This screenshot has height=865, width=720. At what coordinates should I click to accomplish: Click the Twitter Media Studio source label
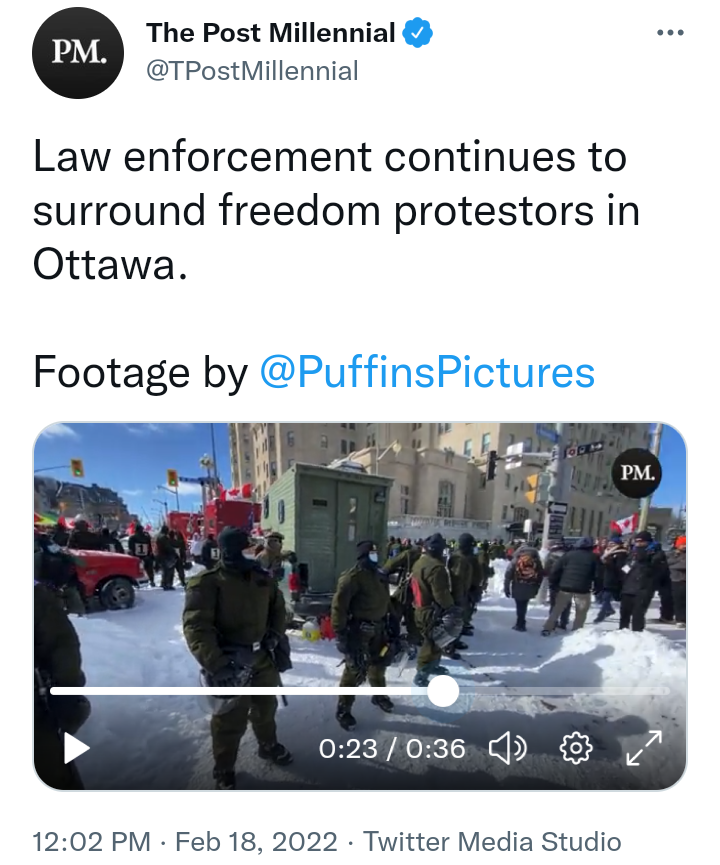point(492,842)
